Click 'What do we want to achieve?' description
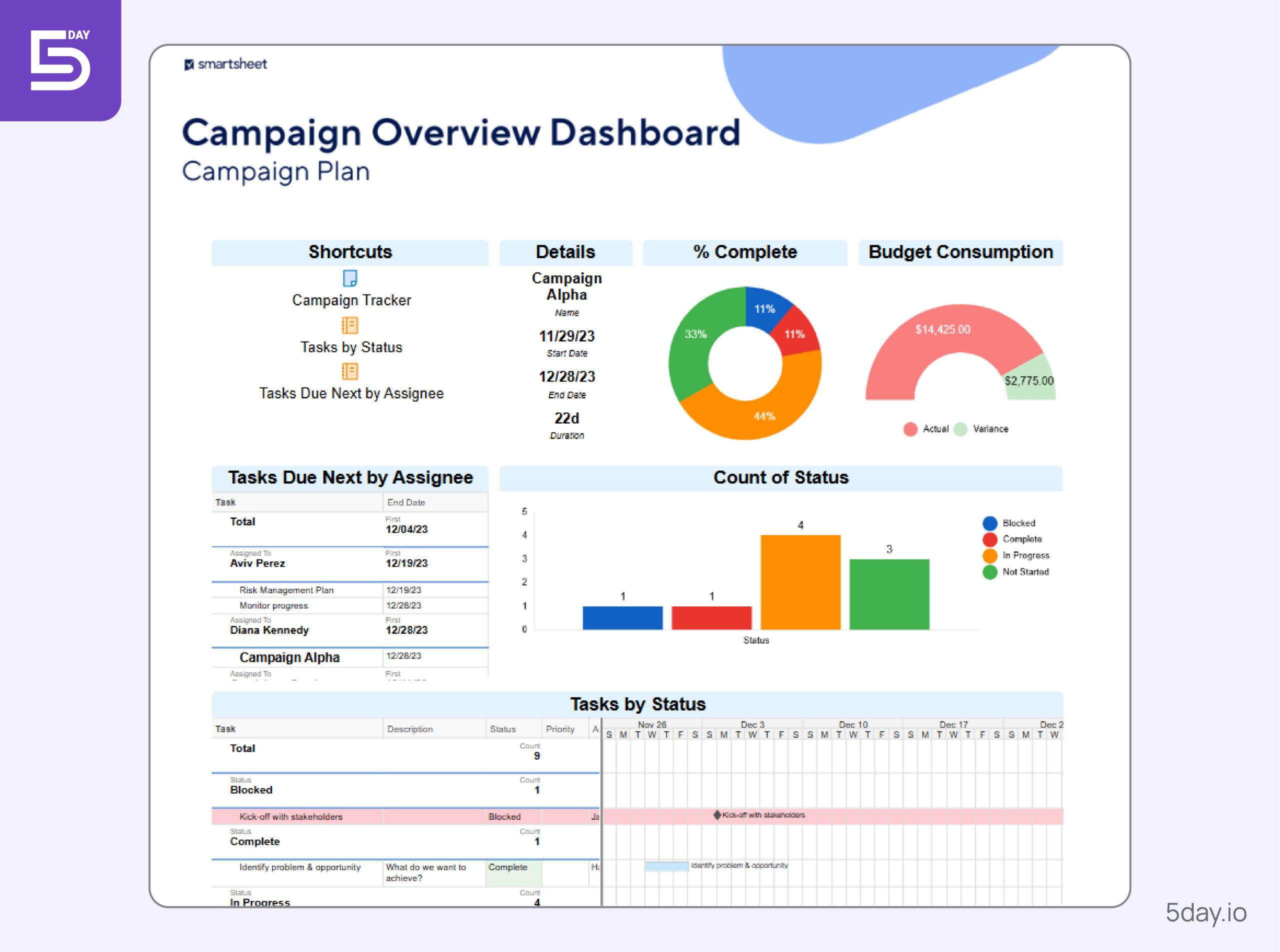Image resolution: width=1280 pixels, height=952 pixels. 426,872
